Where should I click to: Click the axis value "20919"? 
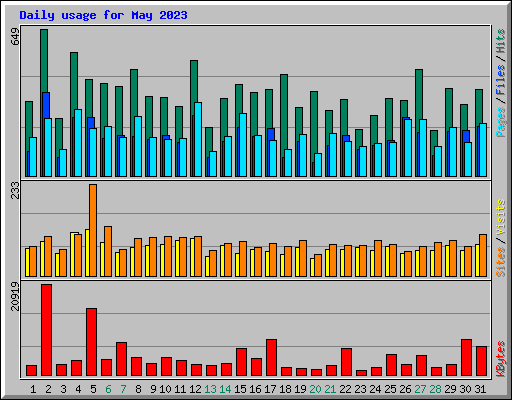coord(15,296)
